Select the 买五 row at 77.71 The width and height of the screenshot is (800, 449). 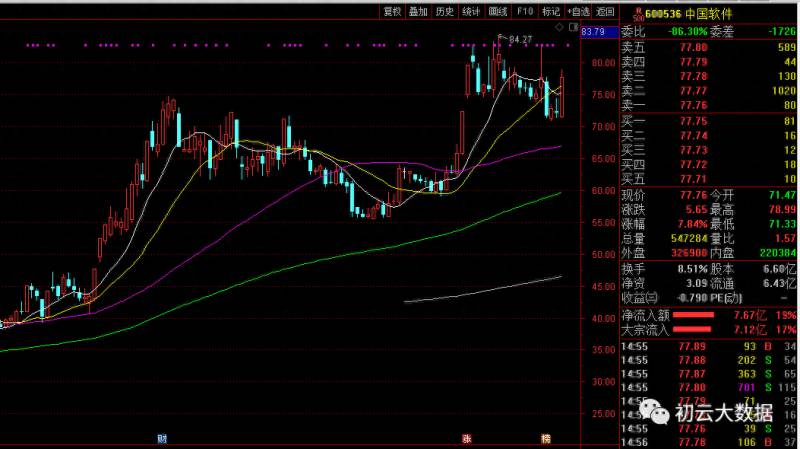709,179
